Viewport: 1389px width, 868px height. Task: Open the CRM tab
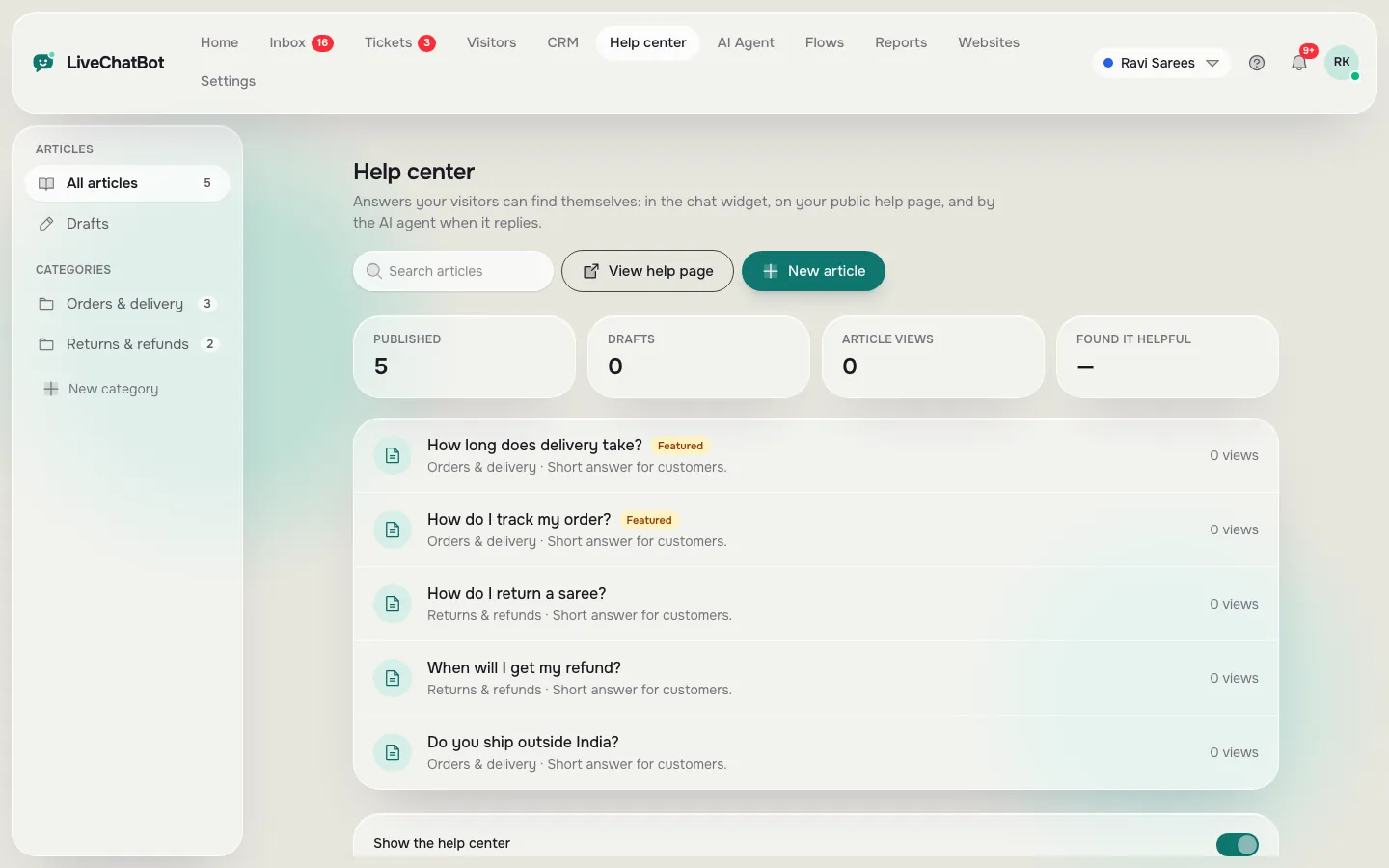pyautogui.click(x=562, y=42)
